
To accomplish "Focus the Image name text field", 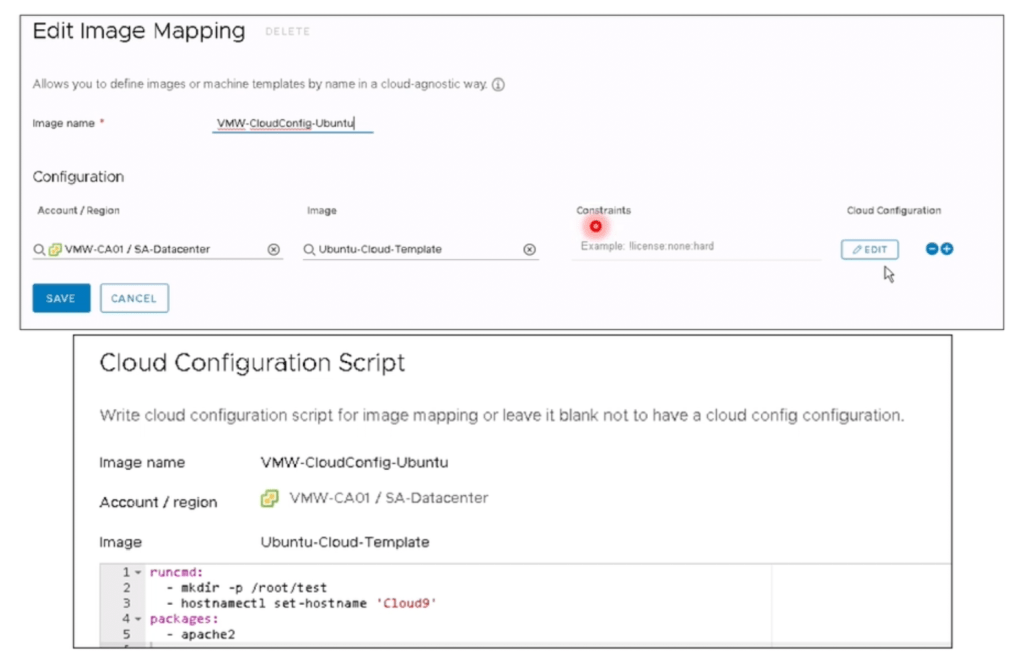I will [292, 124].
